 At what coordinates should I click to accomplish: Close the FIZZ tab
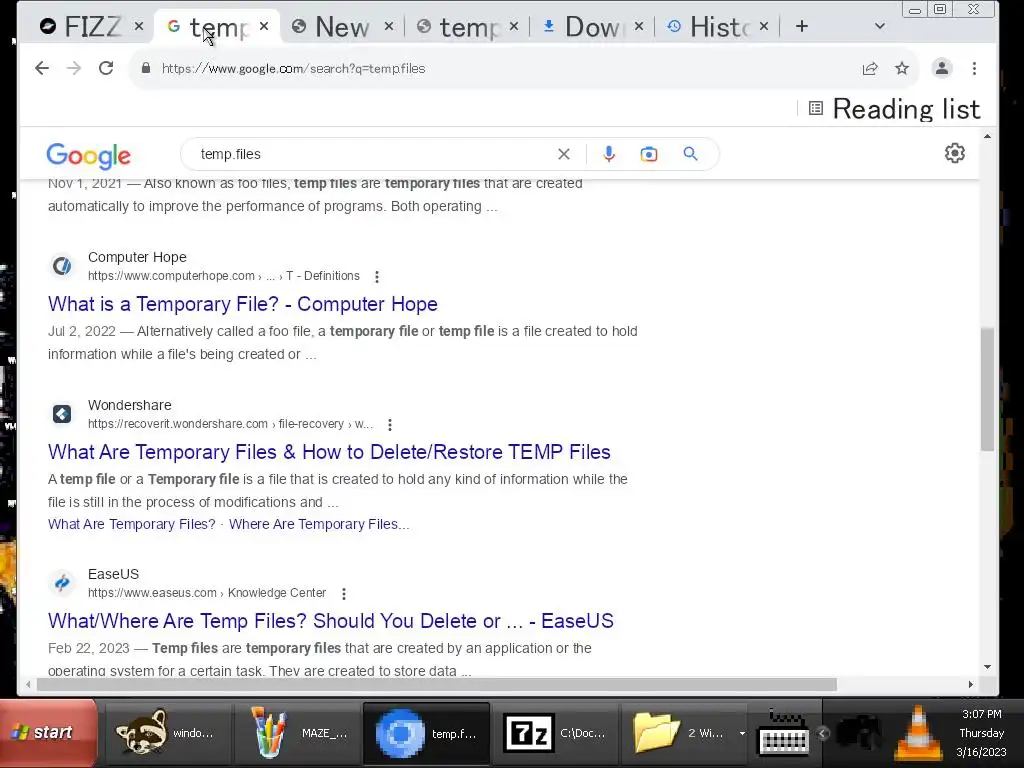pyautogui.click(x=138, y=26)
